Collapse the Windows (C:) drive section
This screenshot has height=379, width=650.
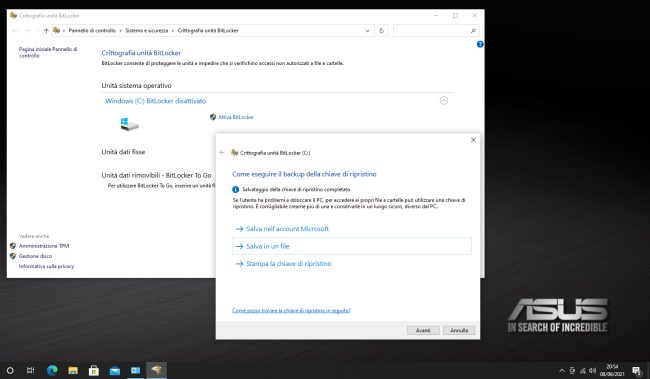point(444,100)
